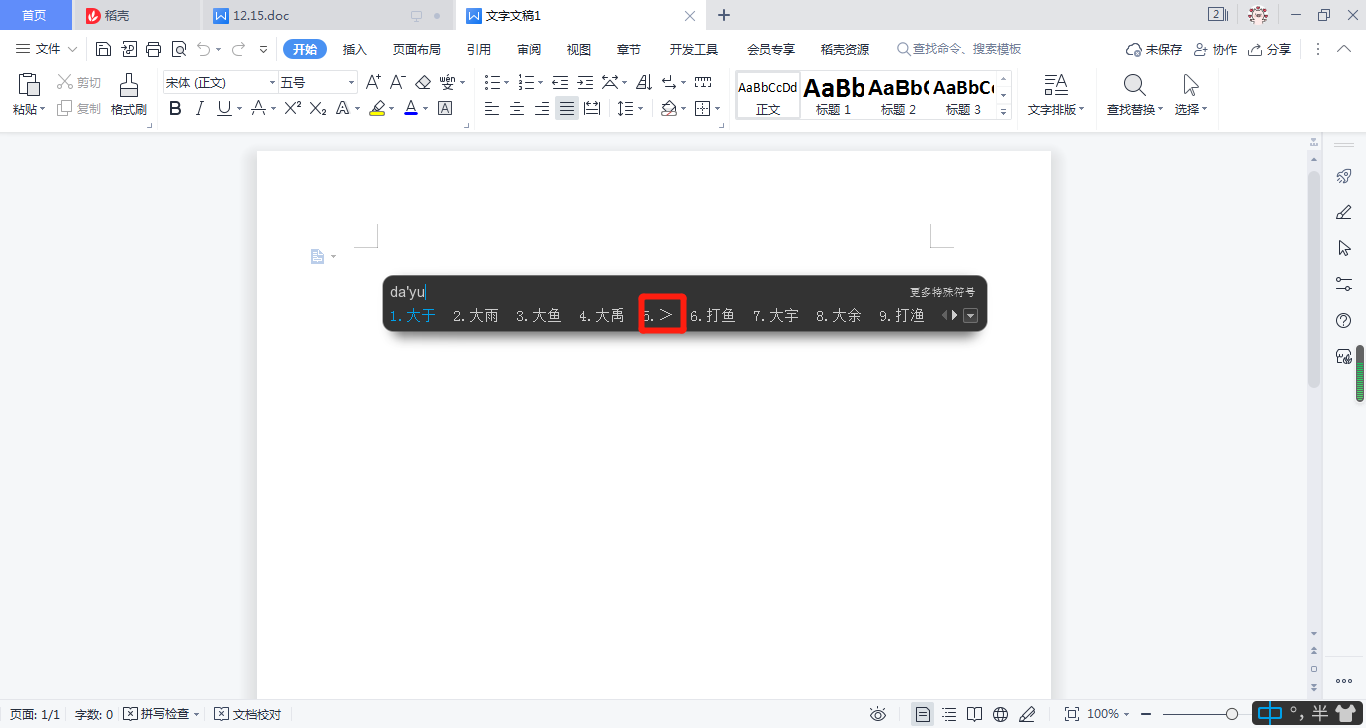This screenshot has height=728, width=1366.
Task: Toggle Italic formatting
Action: [200, 108]
